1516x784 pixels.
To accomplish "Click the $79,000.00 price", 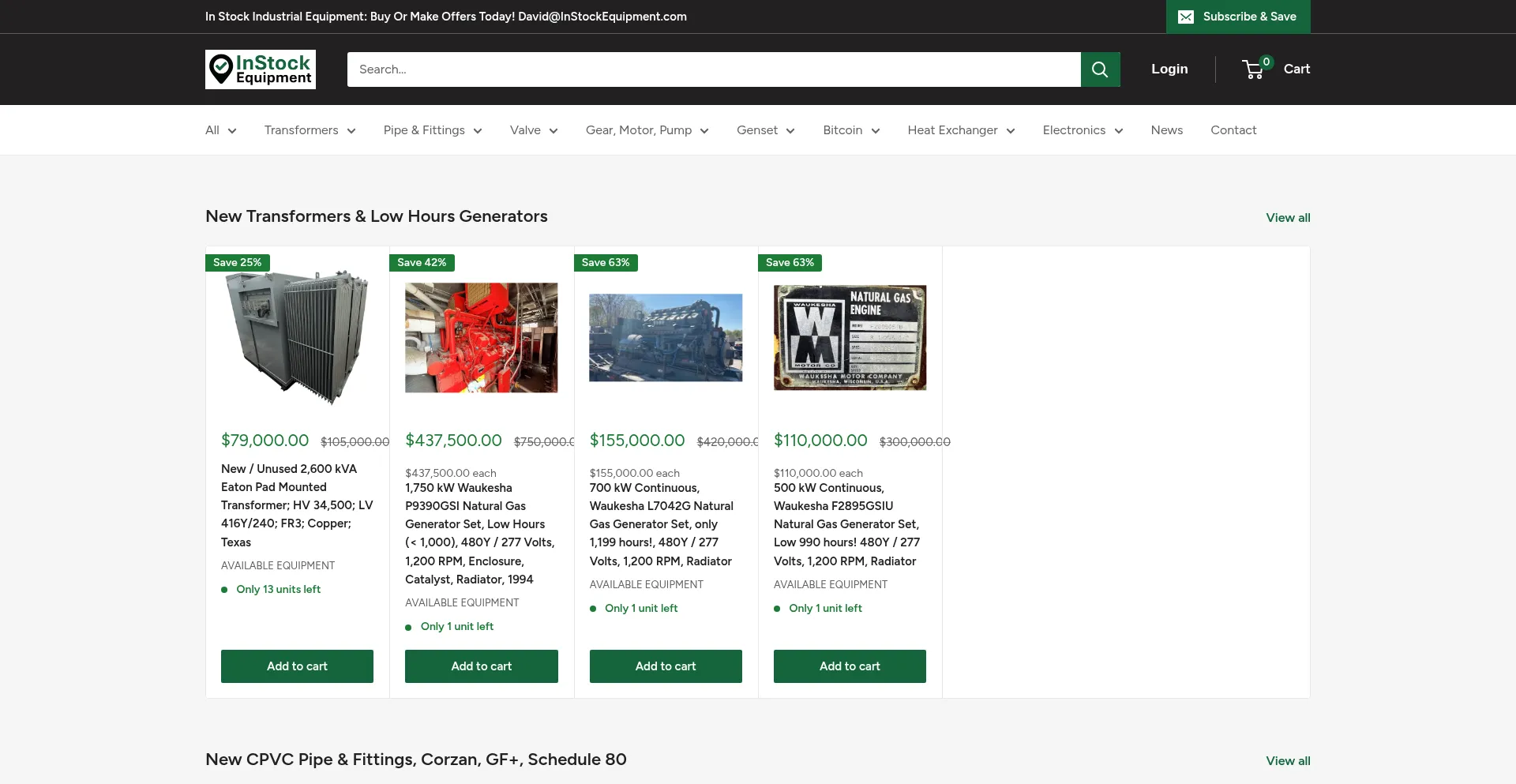I will (x=265, y=441).
